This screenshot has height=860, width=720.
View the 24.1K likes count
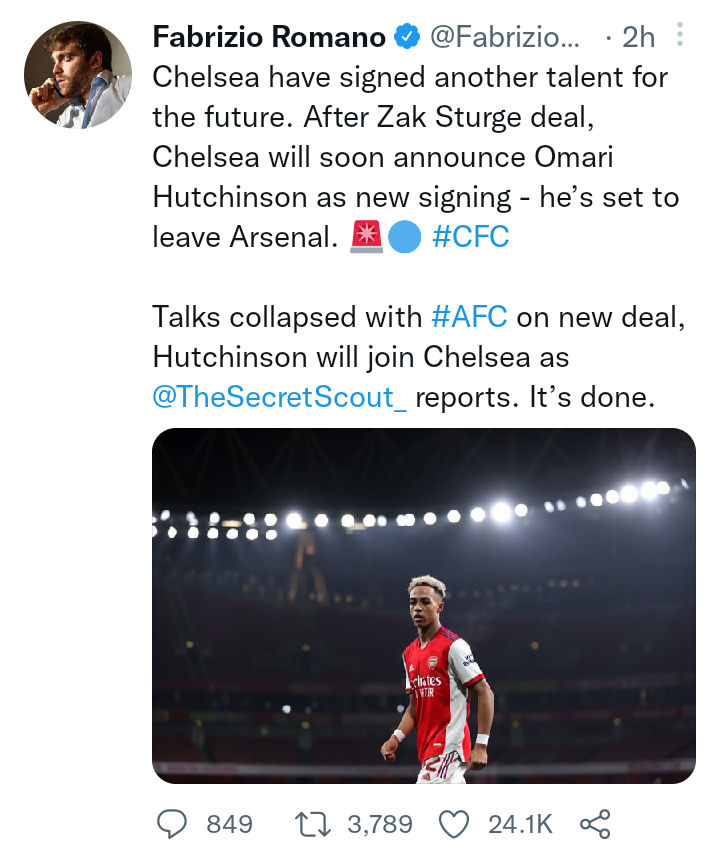coord(520,824)
